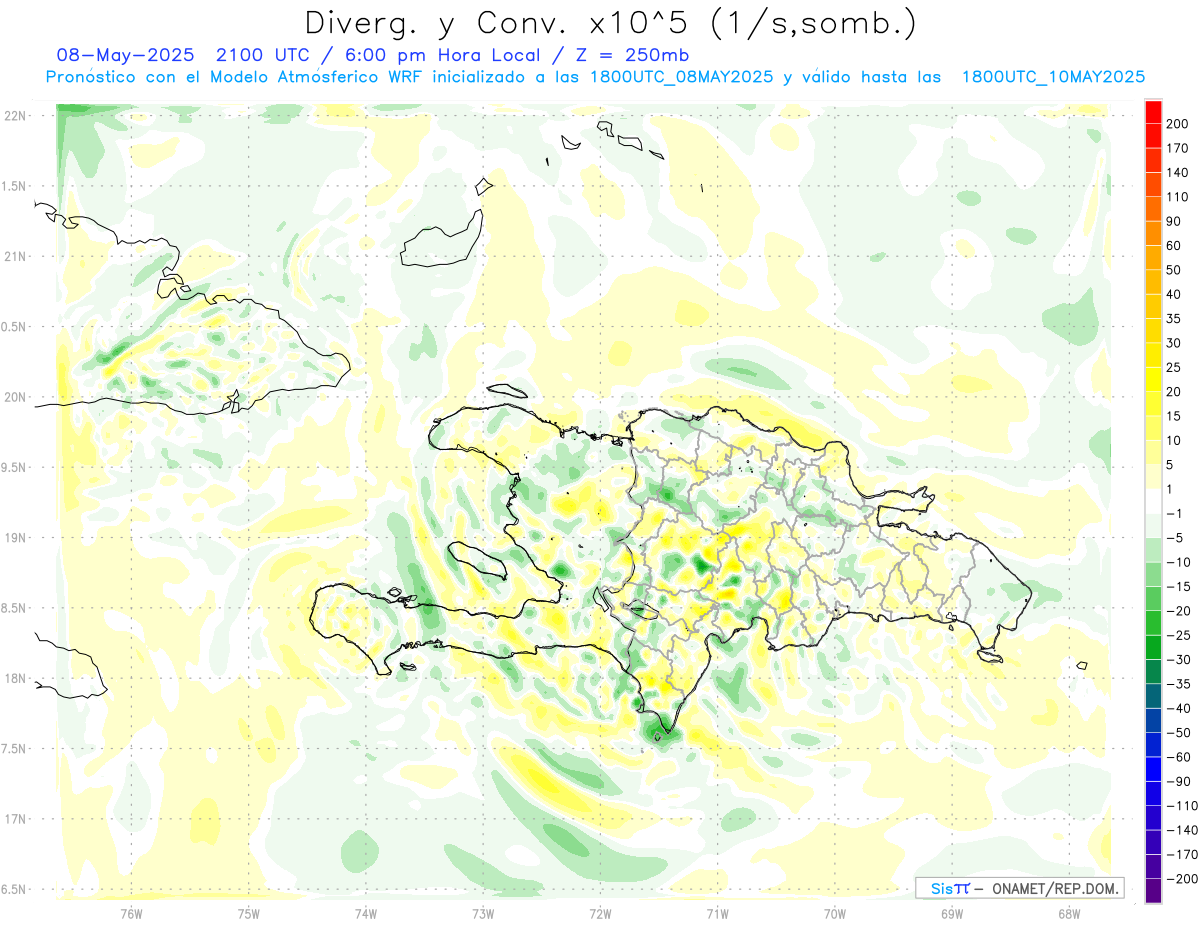This screenshot has width=1200, height=927.
Task: Click the '73W' longitude label
Action: (483, 913)
